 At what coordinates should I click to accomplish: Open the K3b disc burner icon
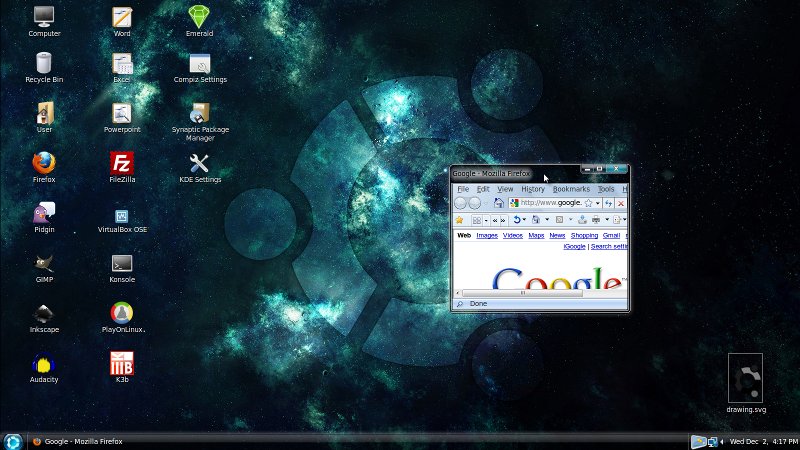coord(122,367)
